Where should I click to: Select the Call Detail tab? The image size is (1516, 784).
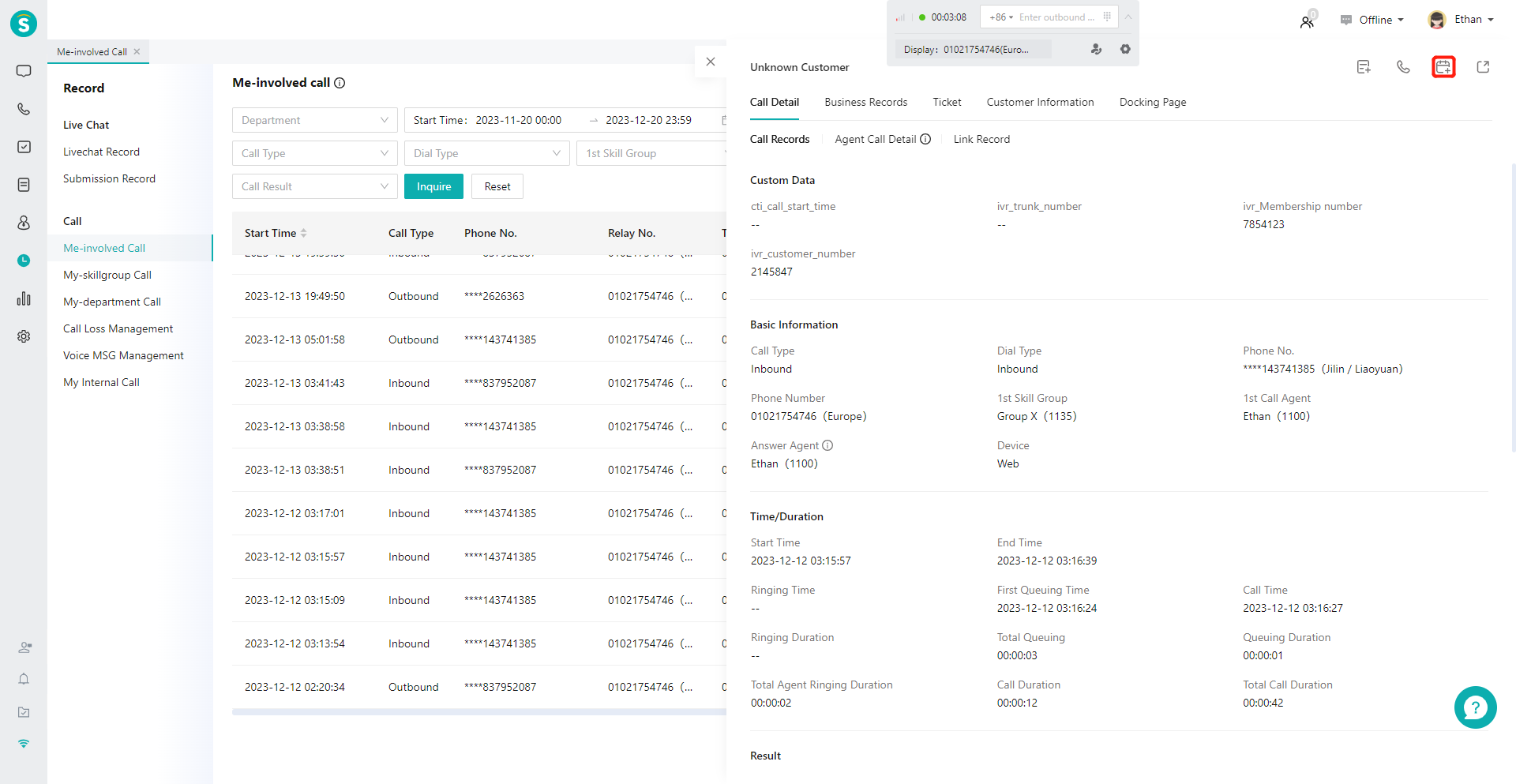775,102
